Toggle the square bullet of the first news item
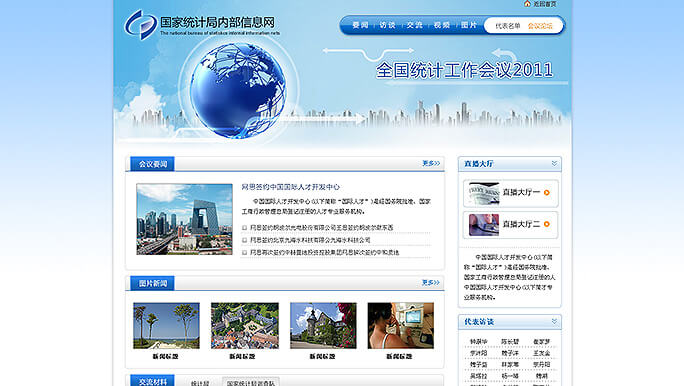Screen dimensions: 684x386 coord(244,228)
